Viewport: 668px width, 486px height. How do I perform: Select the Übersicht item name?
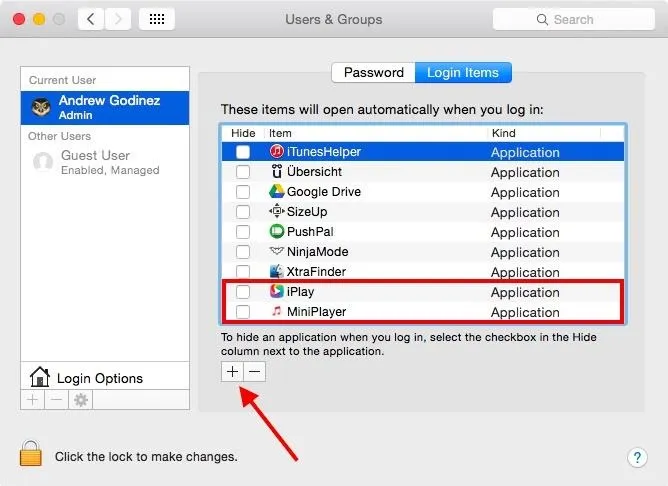point(314,172)
